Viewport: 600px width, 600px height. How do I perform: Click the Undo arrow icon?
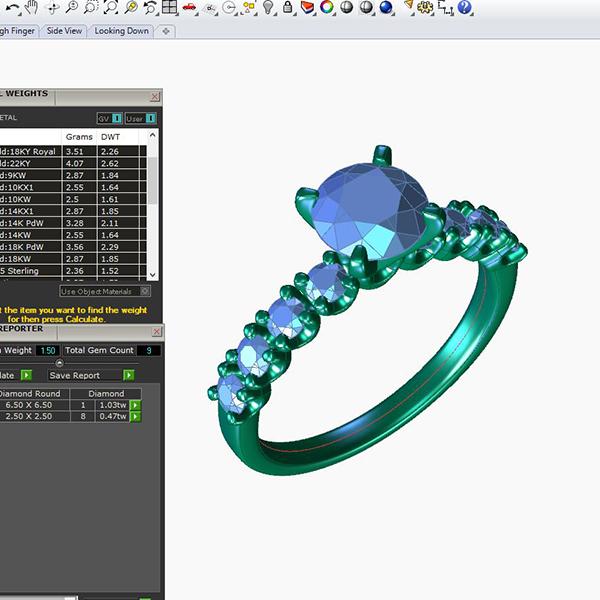(x=13, y=8)
